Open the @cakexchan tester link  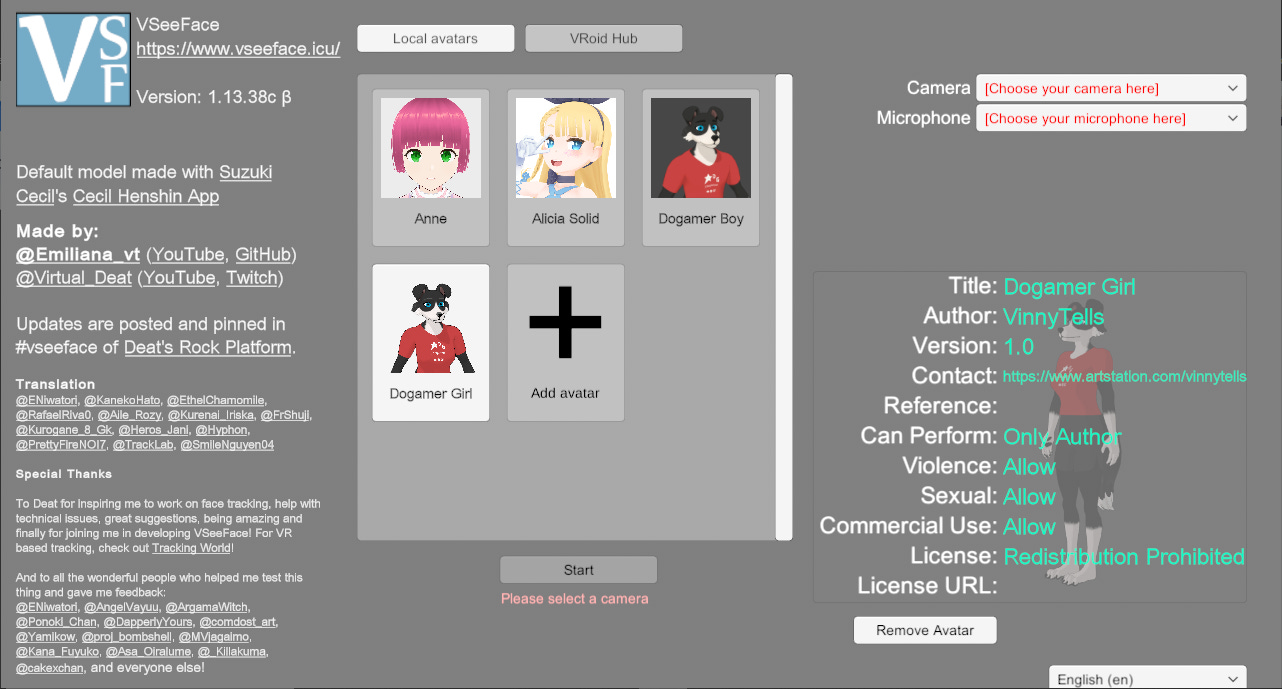50,667
